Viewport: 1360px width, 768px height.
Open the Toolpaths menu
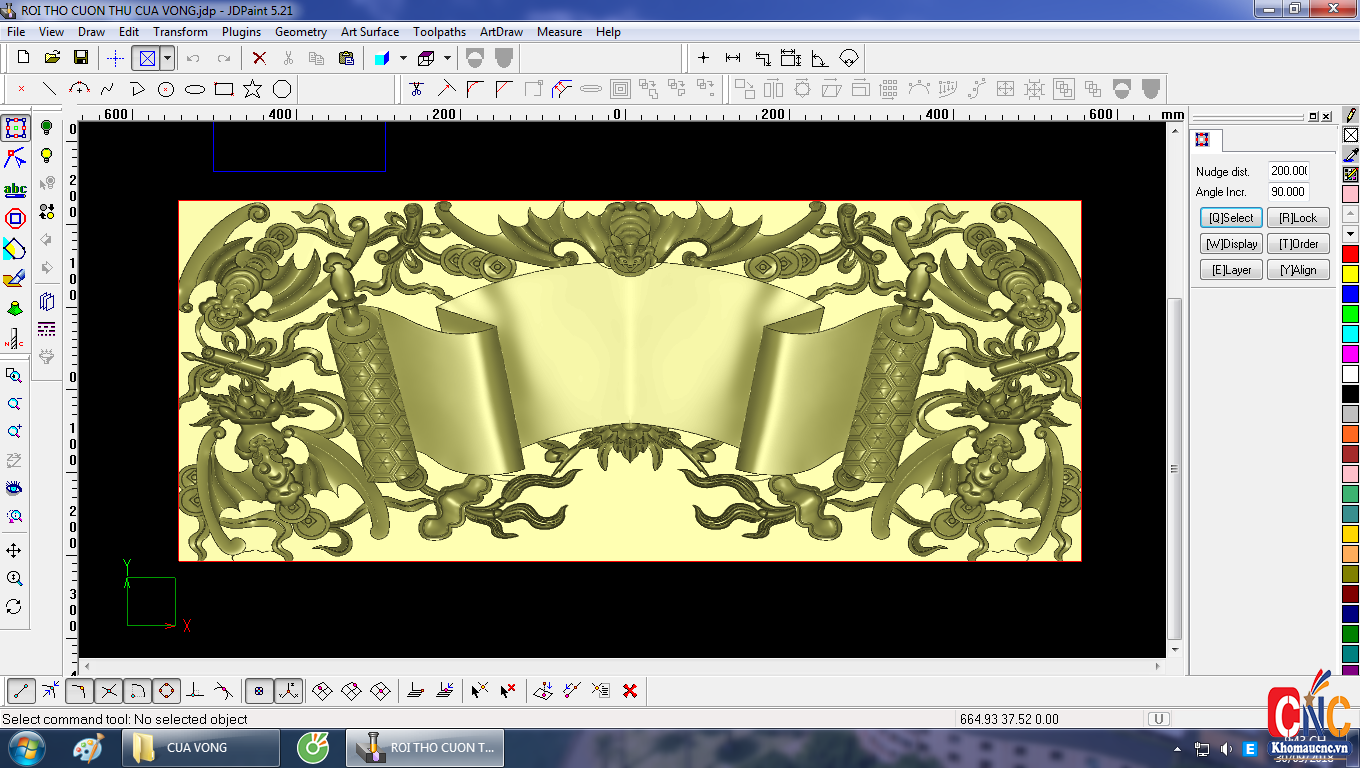(439, 32)
